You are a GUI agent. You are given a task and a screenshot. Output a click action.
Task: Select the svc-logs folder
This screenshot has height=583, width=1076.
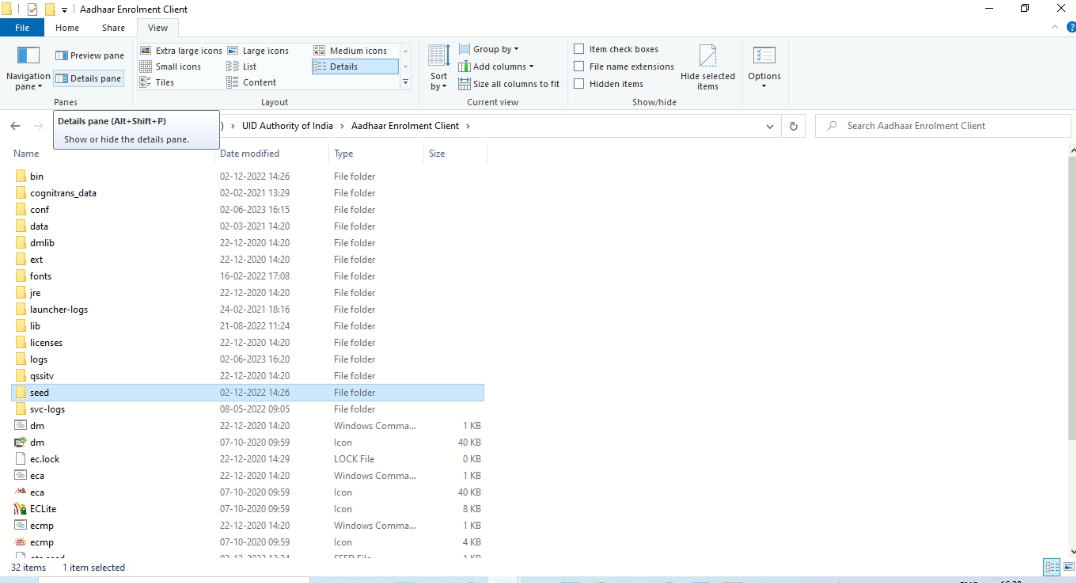point(248,409)
